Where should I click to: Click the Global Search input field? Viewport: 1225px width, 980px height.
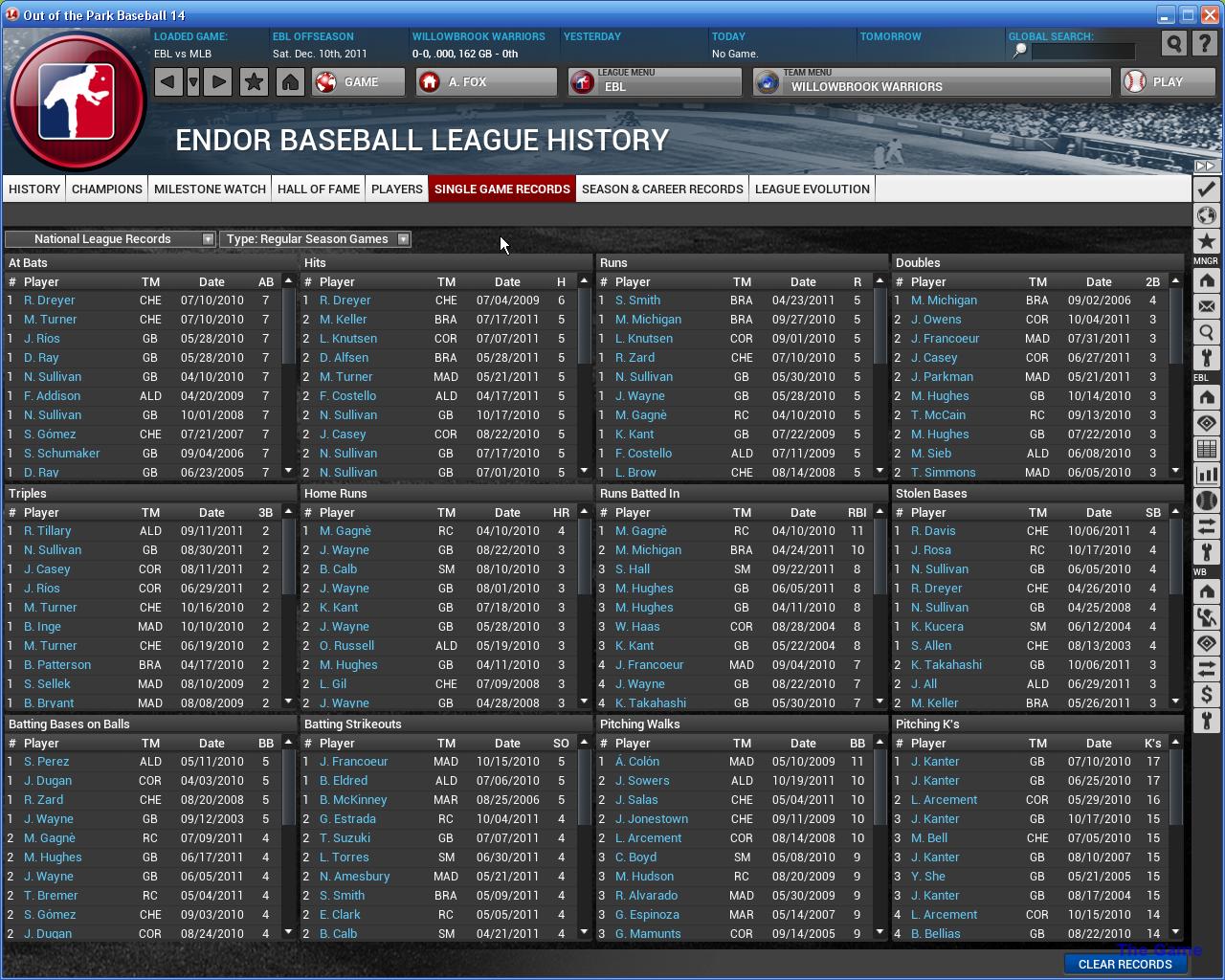click(1082, 52)
